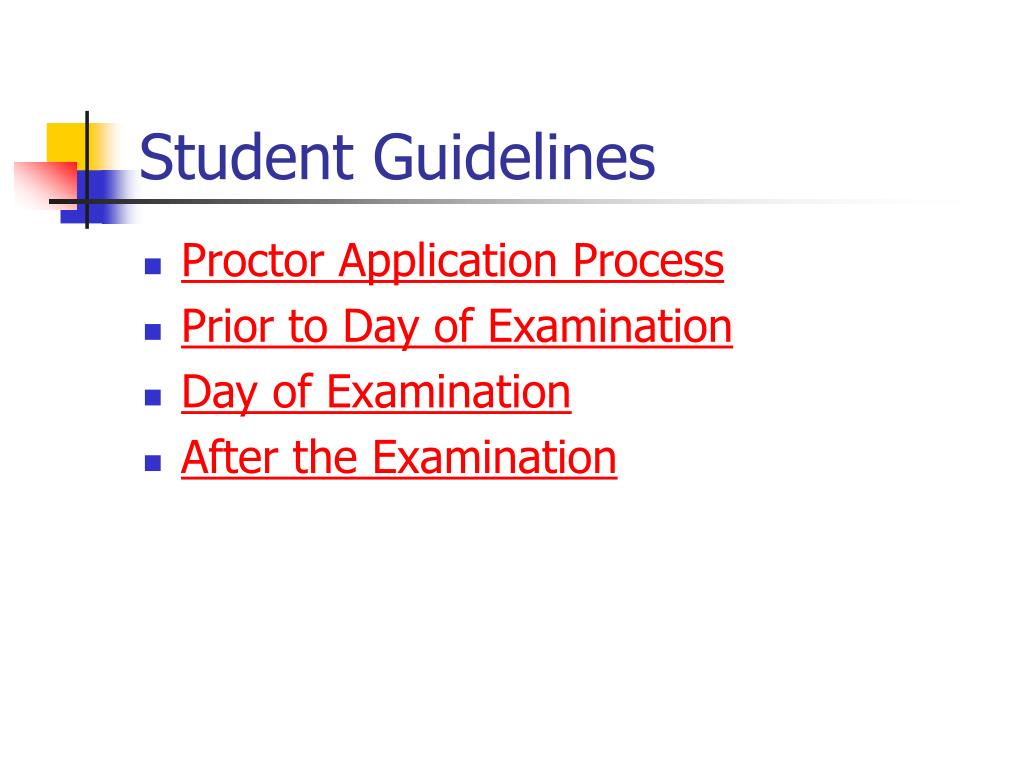Select the bullet beside After the Examination
Viewport: 1024px width, 768px height.
[x=153, y=463]
